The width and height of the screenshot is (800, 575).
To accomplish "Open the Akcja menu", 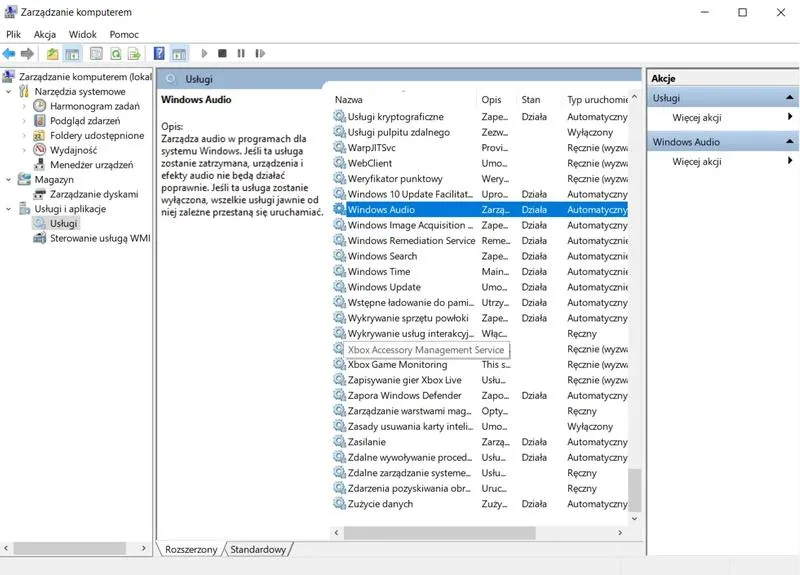I will point(45,34).
